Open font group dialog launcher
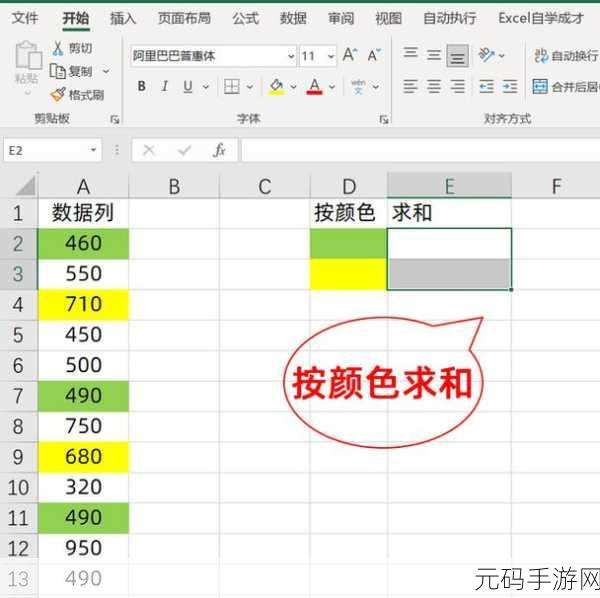Image resolution: width=600 pixels, height=598 pixels. pos(384,120)
